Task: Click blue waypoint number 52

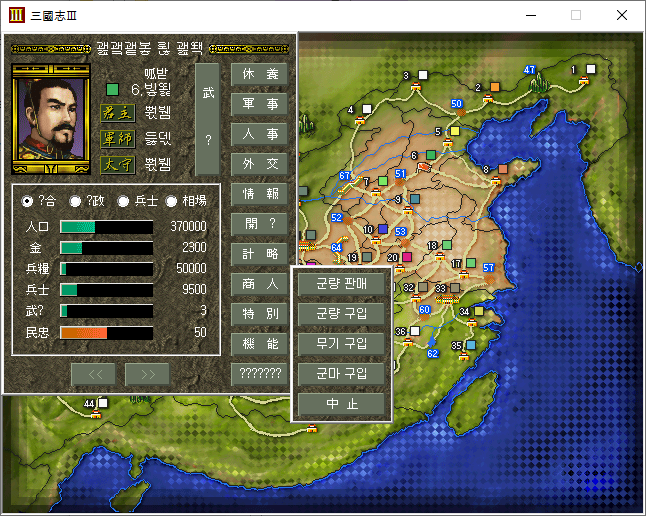Action: 336,217
